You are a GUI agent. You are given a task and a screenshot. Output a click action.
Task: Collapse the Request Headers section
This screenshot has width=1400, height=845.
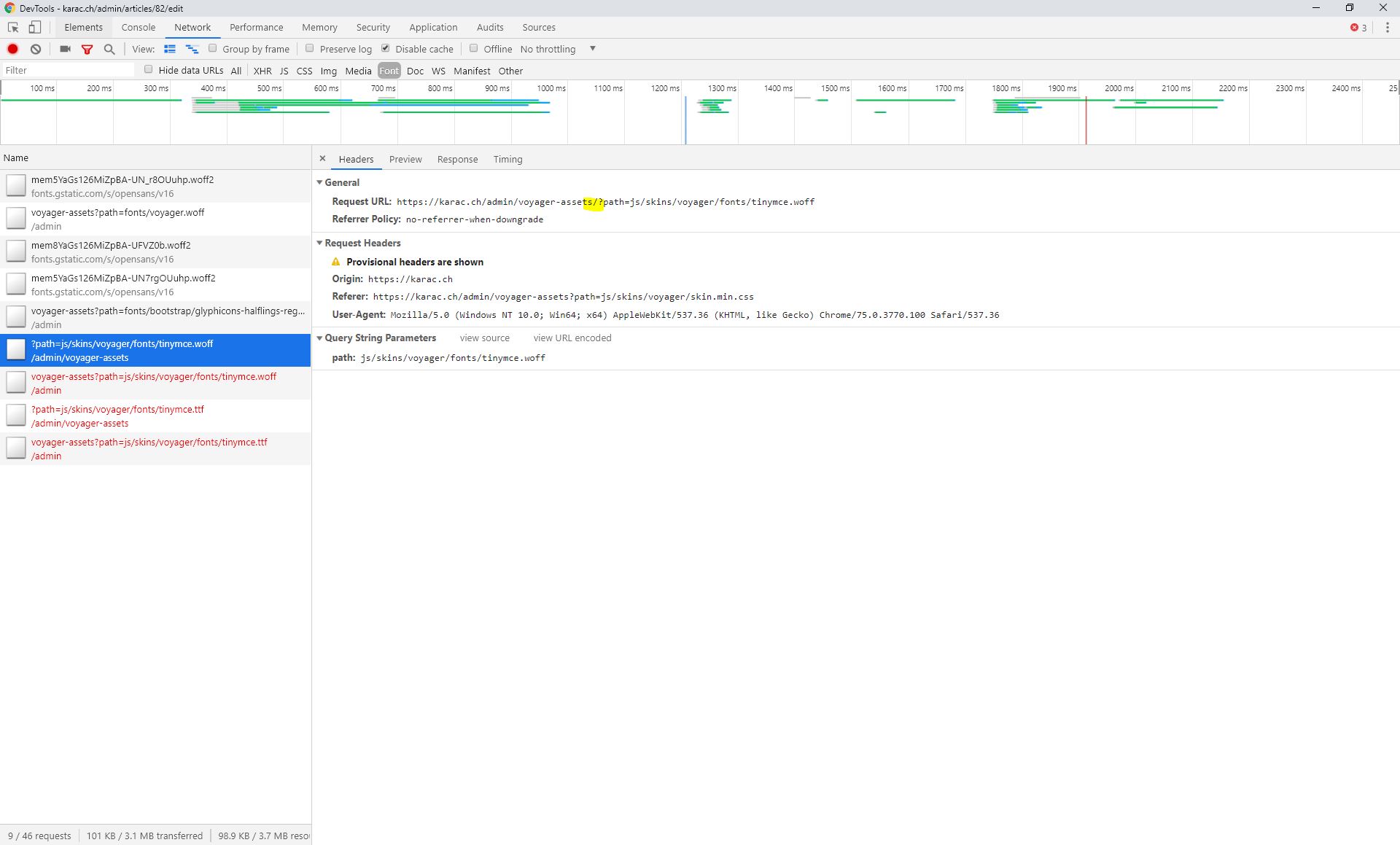click(319, 243)
